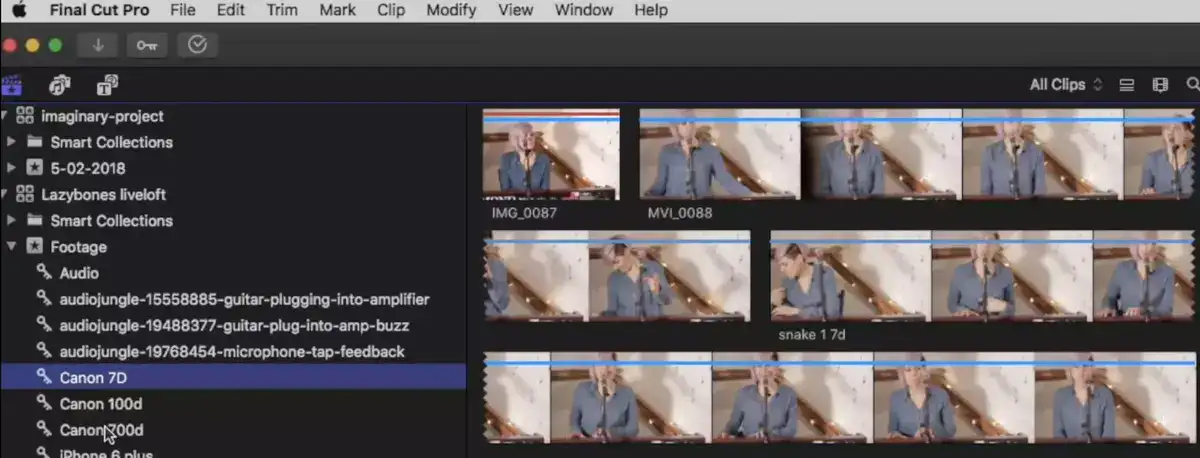
Task: Select audiojungle-19768454-microphone-tap-feedback collection
Action: (232, 351)
